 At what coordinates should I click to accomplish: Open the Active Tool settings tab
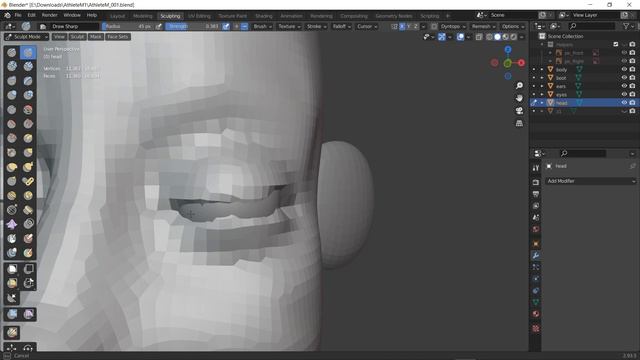click(536, 168)
